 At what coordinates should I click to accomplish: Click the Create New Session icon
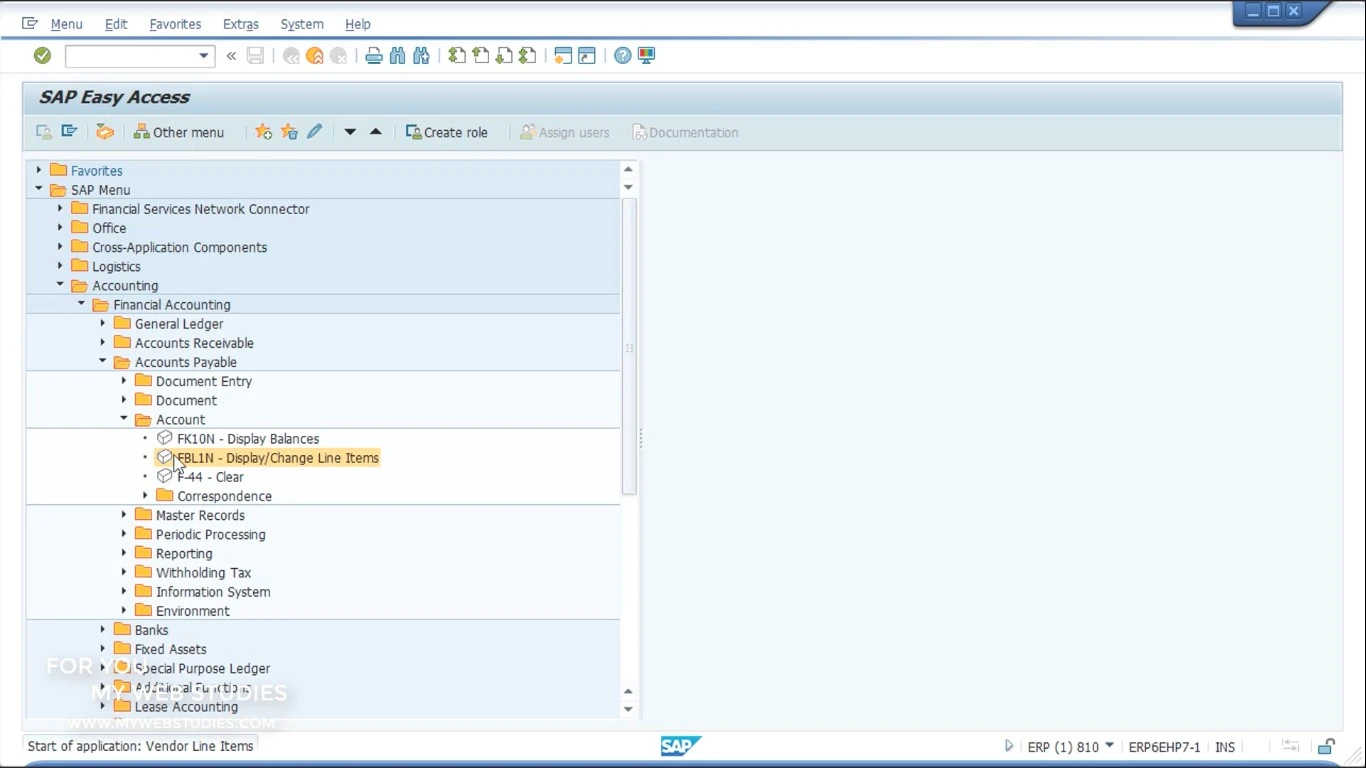click(563, 56)
